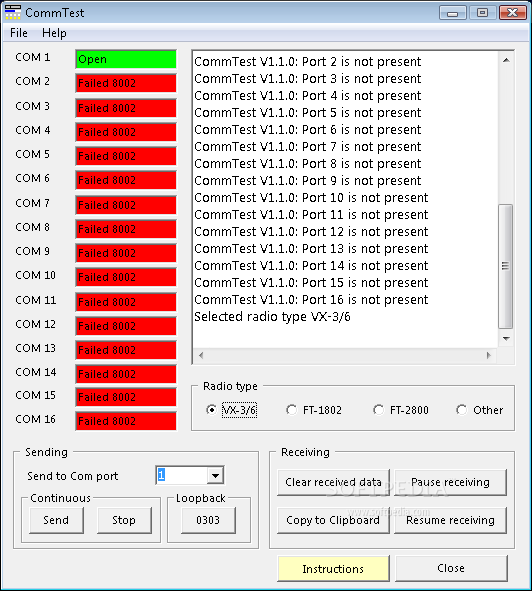Click the horizontal scroll left arrow

pos(201,355)
